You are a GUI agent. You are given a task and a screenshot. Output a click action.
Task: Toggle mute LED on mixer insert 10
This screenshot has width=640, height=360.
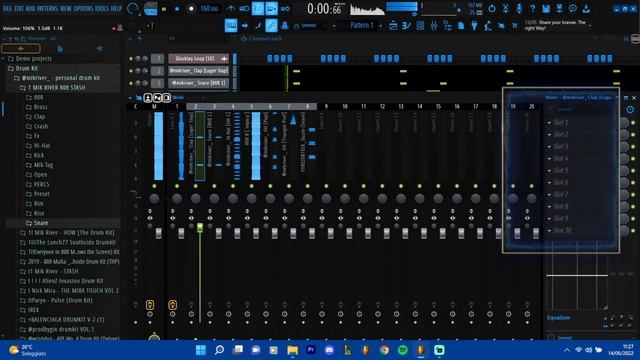345,186
